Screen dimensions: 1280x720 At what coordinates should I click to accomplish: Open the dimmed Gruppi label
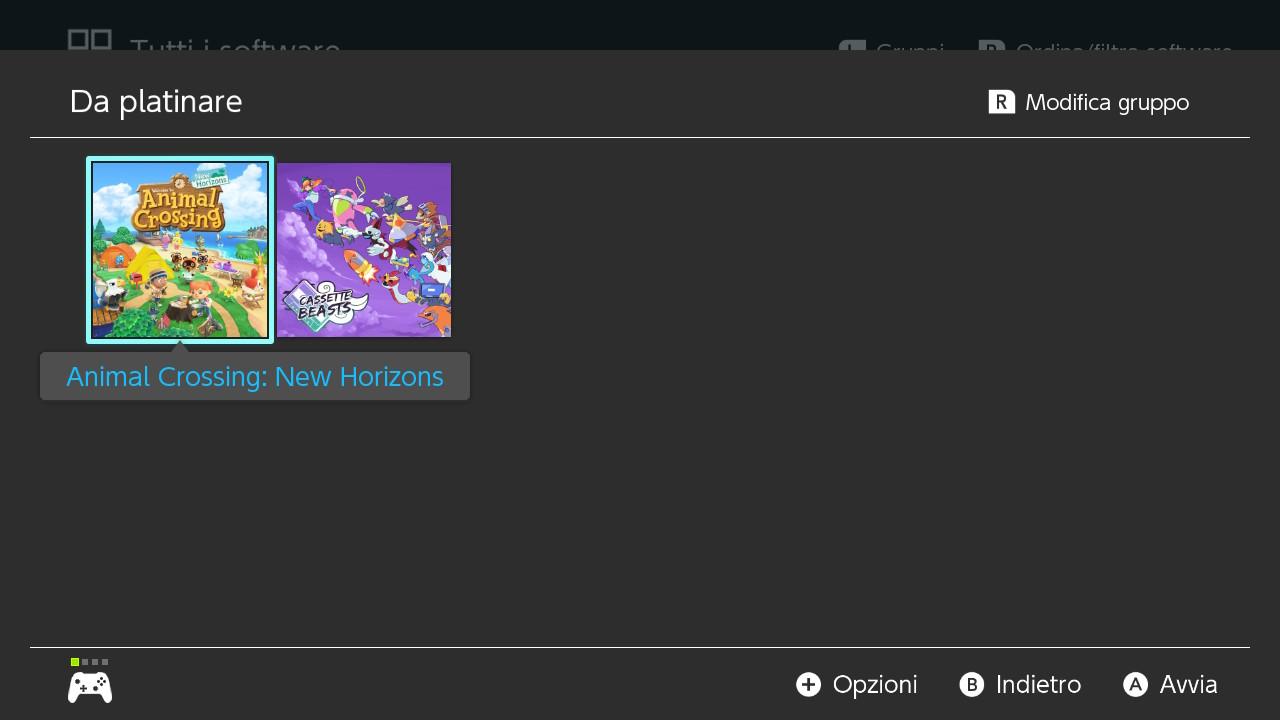click(x=910, y=46)
